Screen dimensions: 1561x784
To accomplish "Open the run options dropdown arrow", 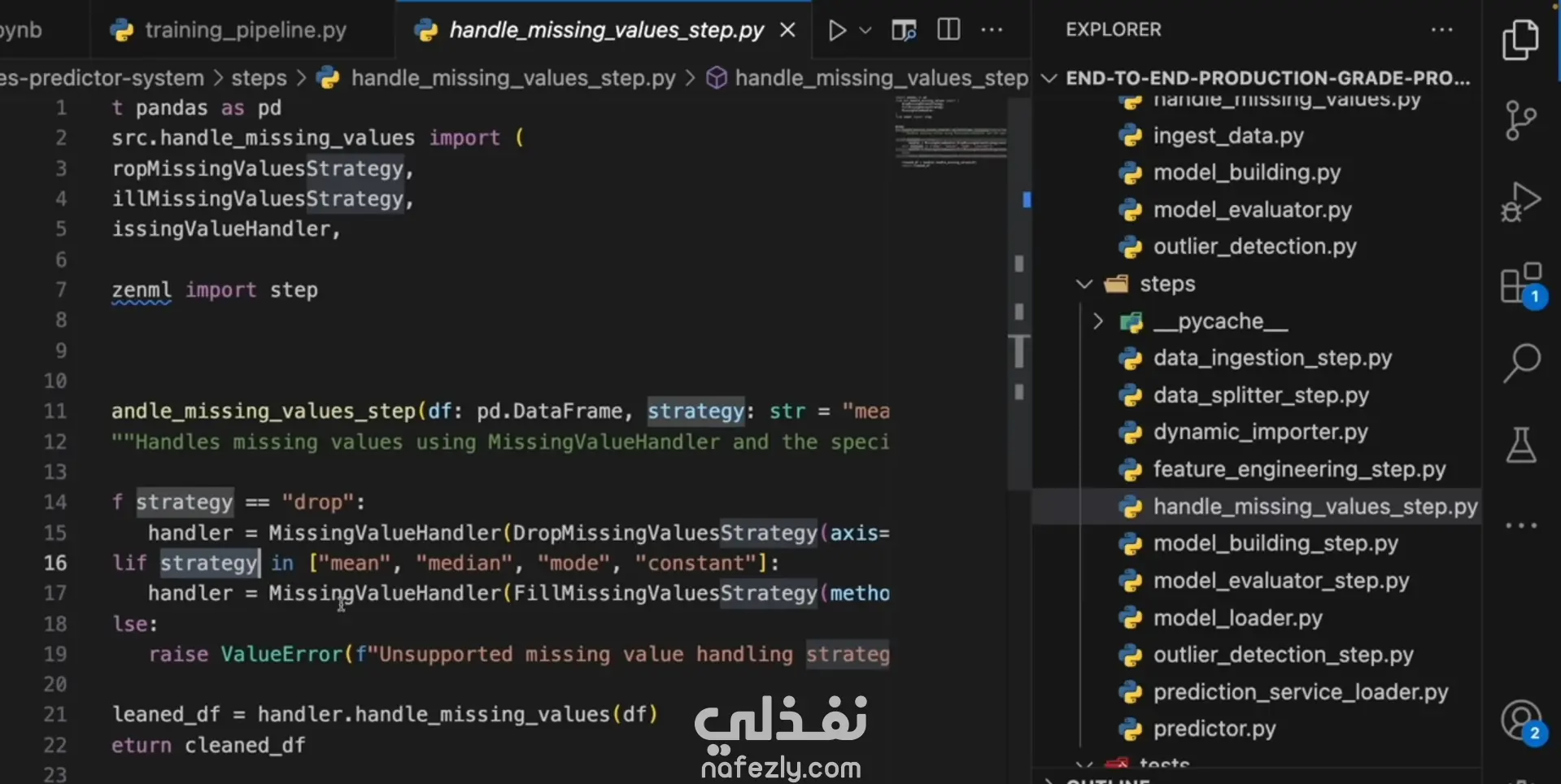I will 866,31.
